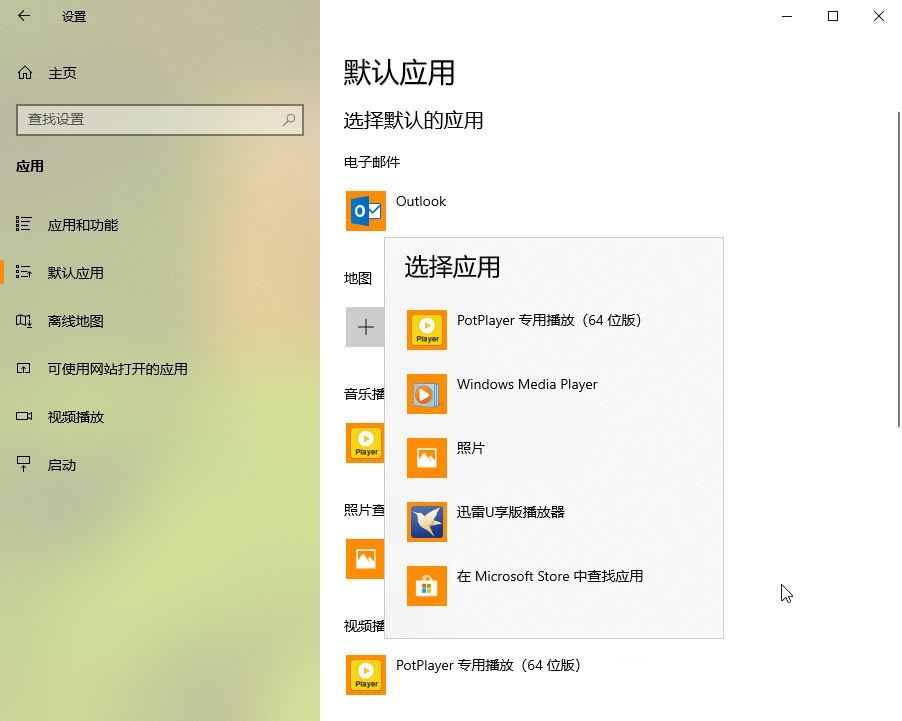902x721 pixels.
Task: Select 默认应用 in sidebar
Action: click(75, 273)
